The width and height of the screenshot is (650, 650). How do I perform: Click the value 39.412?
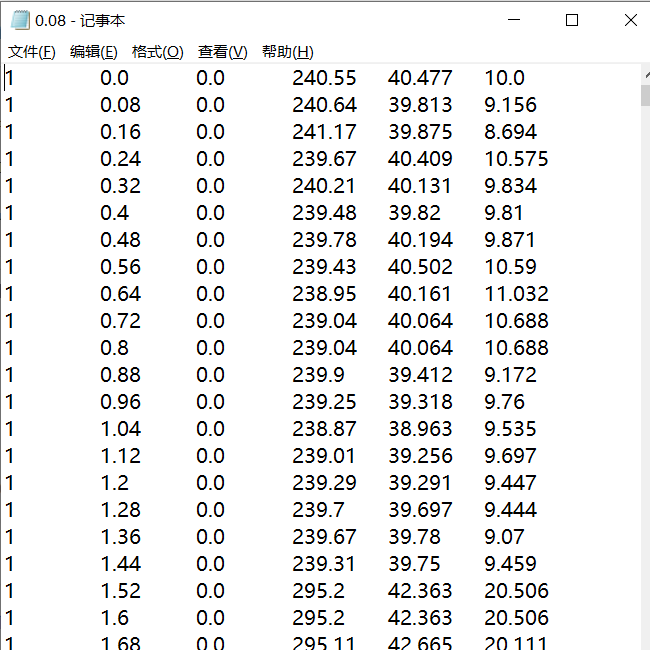[x=420, y=375]
